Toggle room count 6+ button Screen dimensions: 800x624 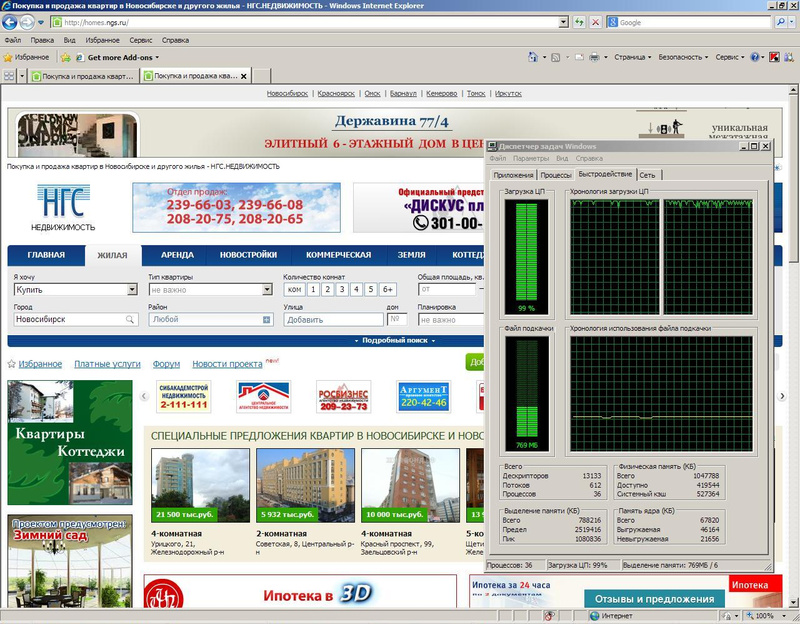click(x=388, y=289)
